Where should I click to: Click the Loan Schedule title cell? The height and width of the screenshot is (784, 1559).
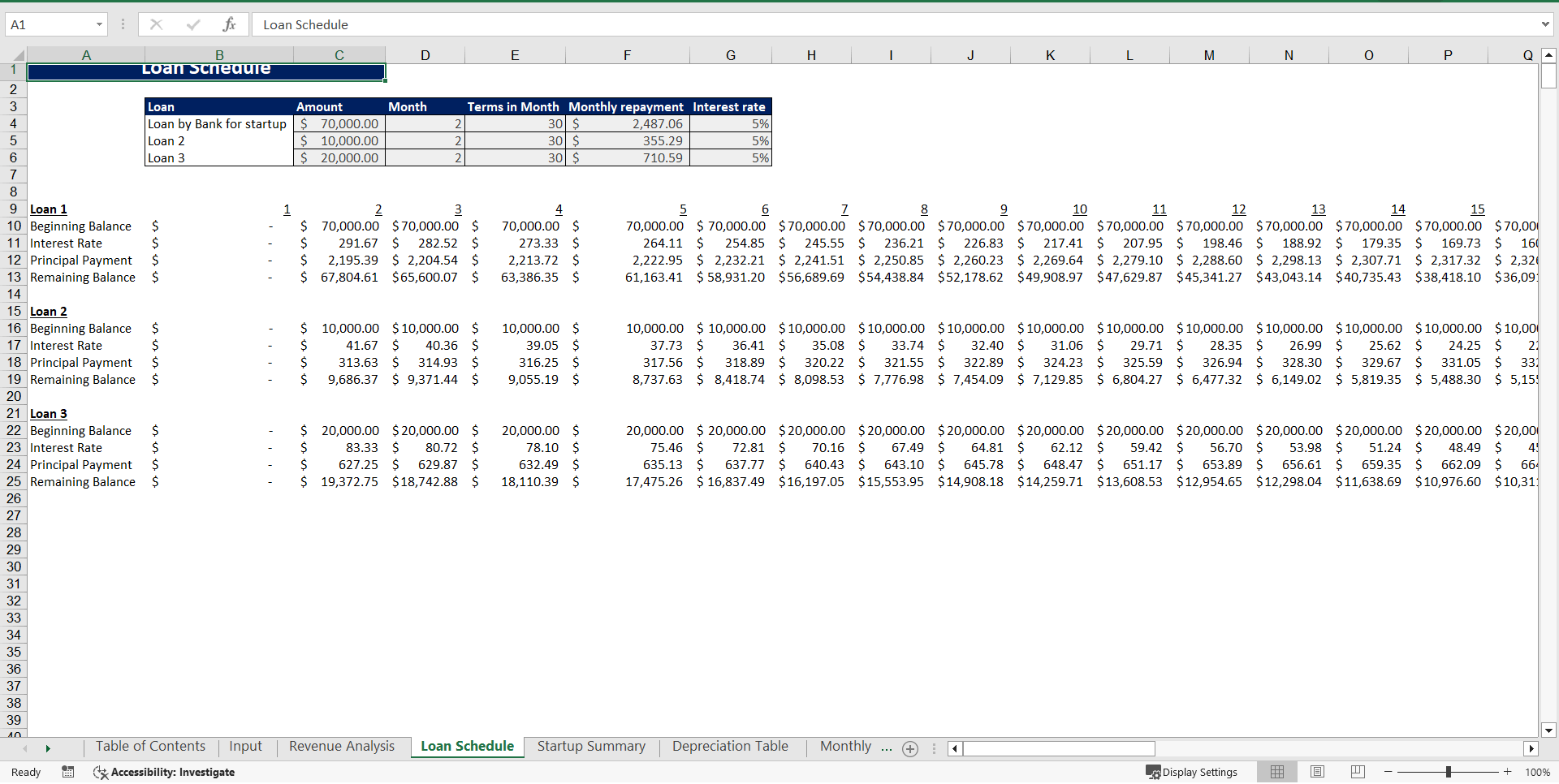tap(206, 71)
